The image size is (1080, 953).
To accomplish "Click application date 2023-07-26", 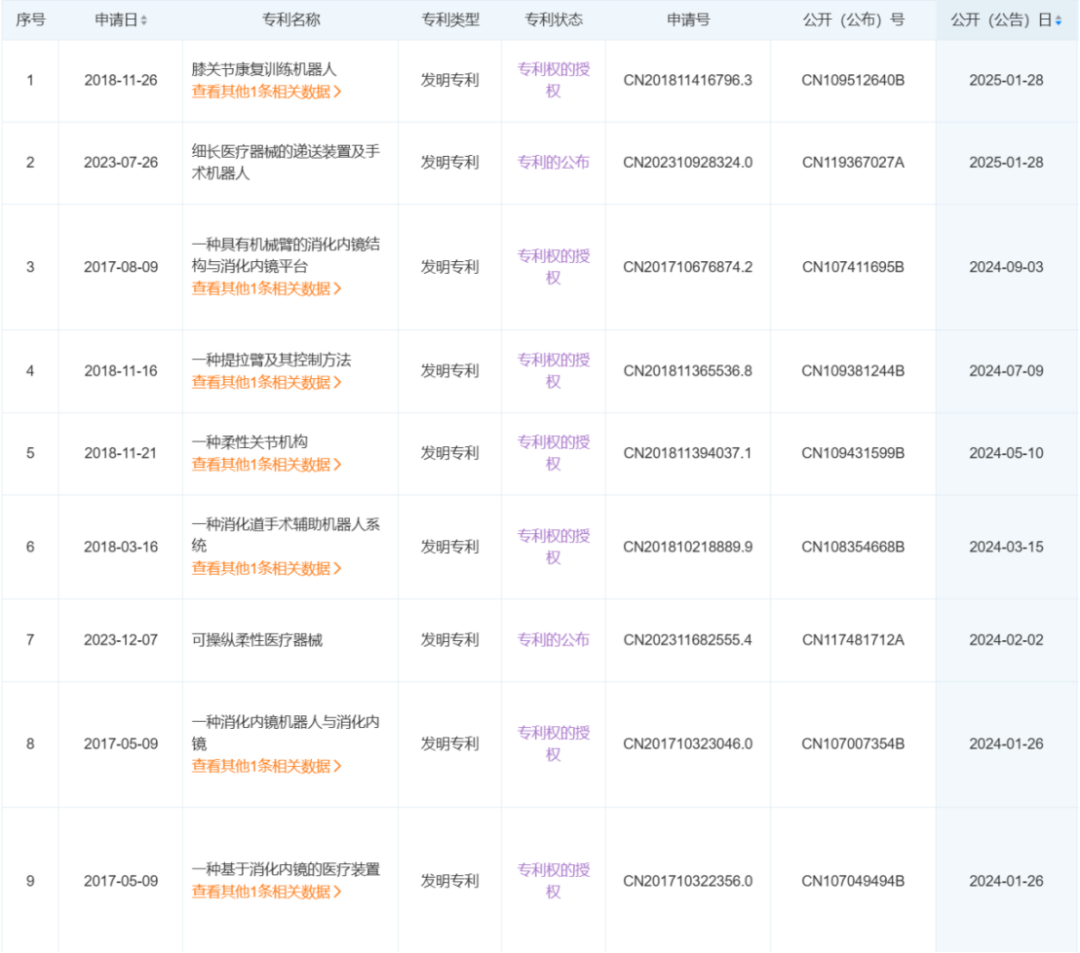I will [121, 163].
